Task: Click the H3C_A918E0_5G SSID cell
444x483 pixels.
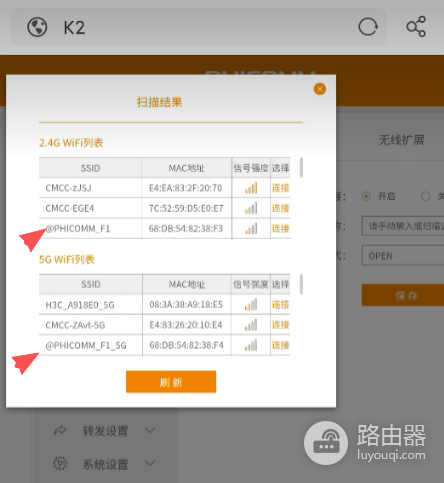Action: [x=90, y=305]
